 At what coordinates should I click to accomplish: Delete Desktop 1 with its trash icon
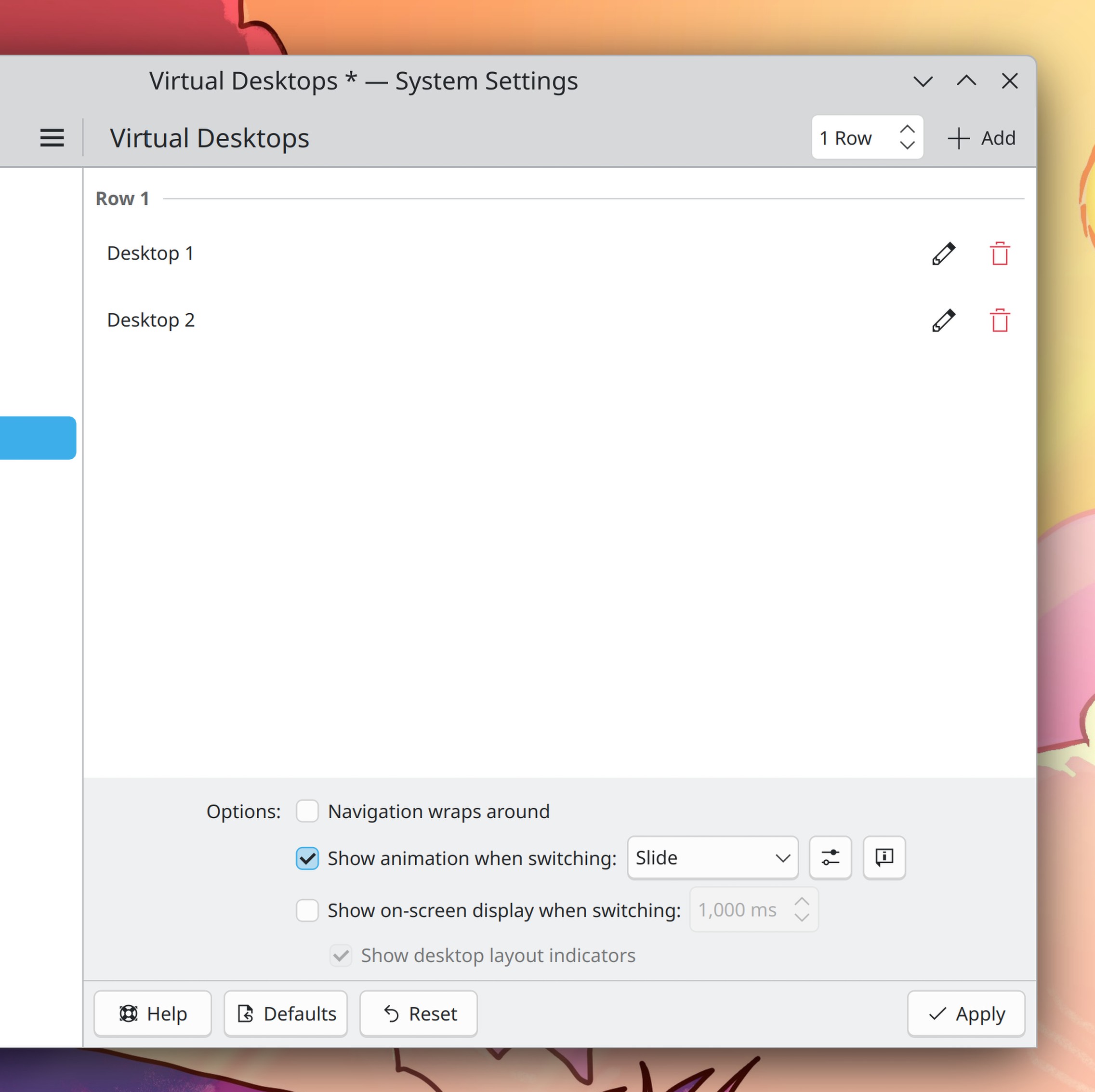click(x=999, y=253)
